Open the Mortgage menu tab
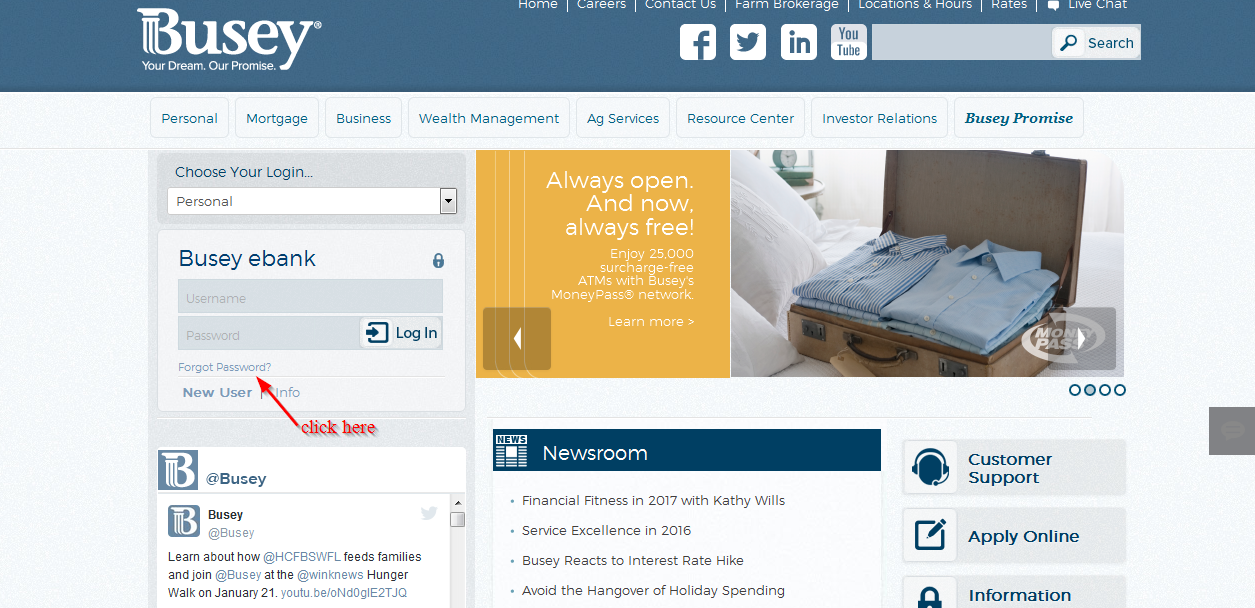Screen dimensions: 1255x608 tap(277, 118)
